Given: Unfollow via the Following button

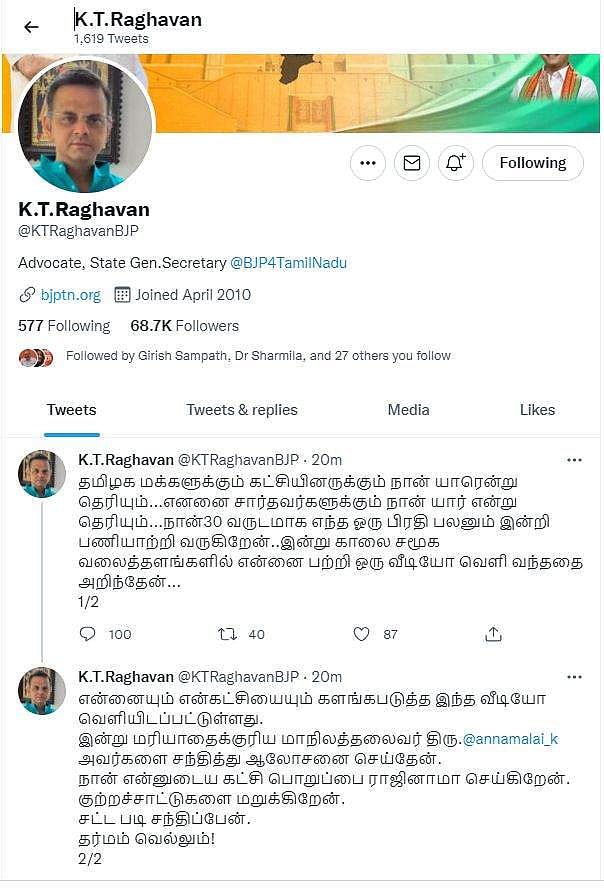Looking at the screenshot, I should click(532, 162).
